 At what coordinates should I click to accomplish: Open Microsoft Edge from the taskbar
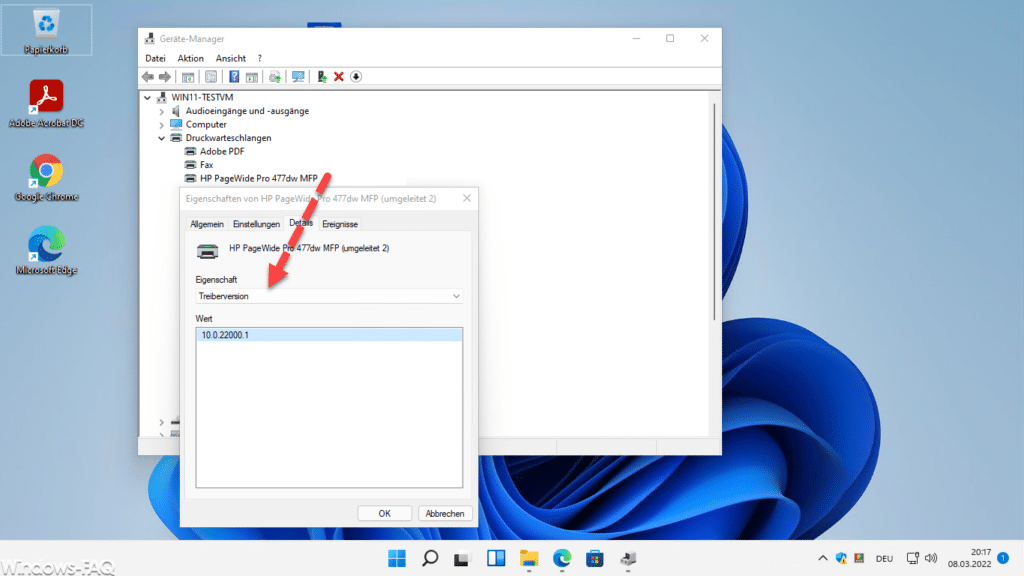click(562, 558)
